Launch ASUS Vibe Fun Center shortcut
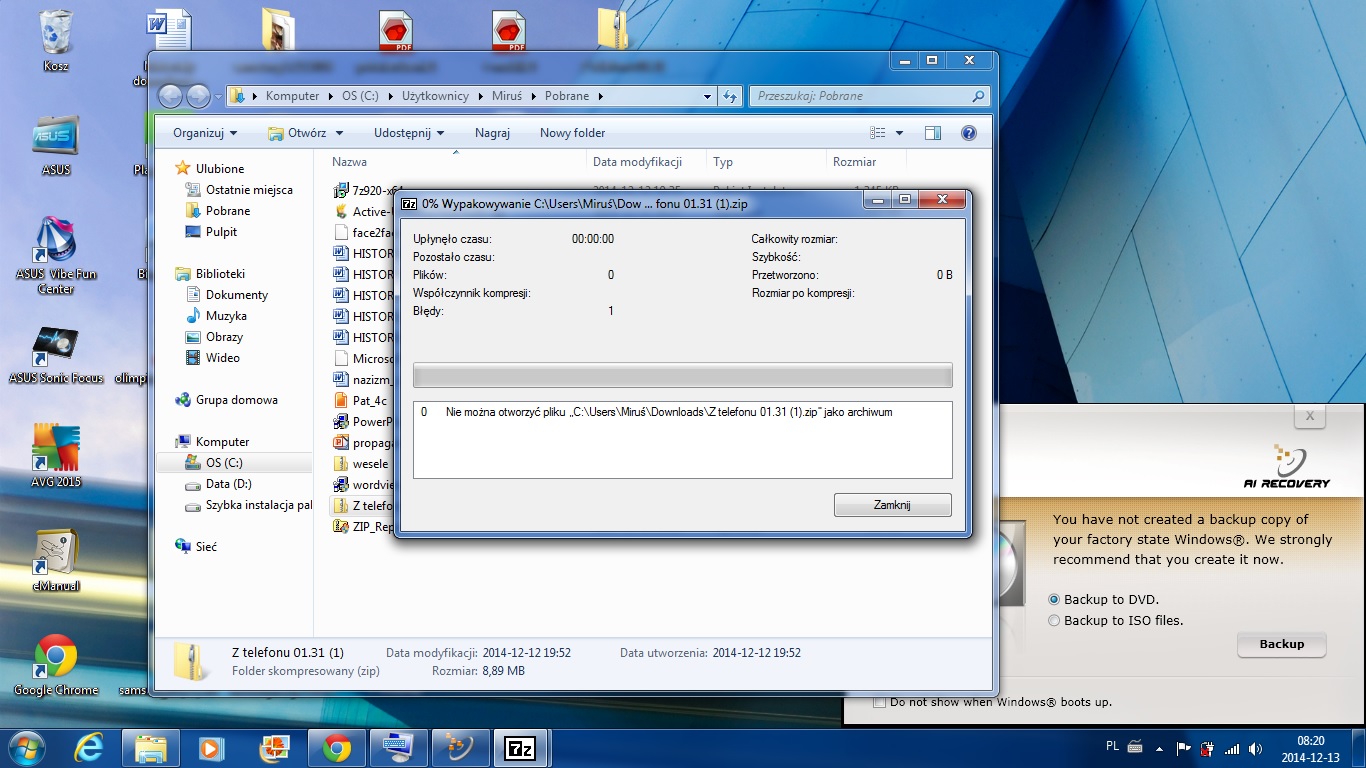This screenshot has width=1366, height=768. 56,256
